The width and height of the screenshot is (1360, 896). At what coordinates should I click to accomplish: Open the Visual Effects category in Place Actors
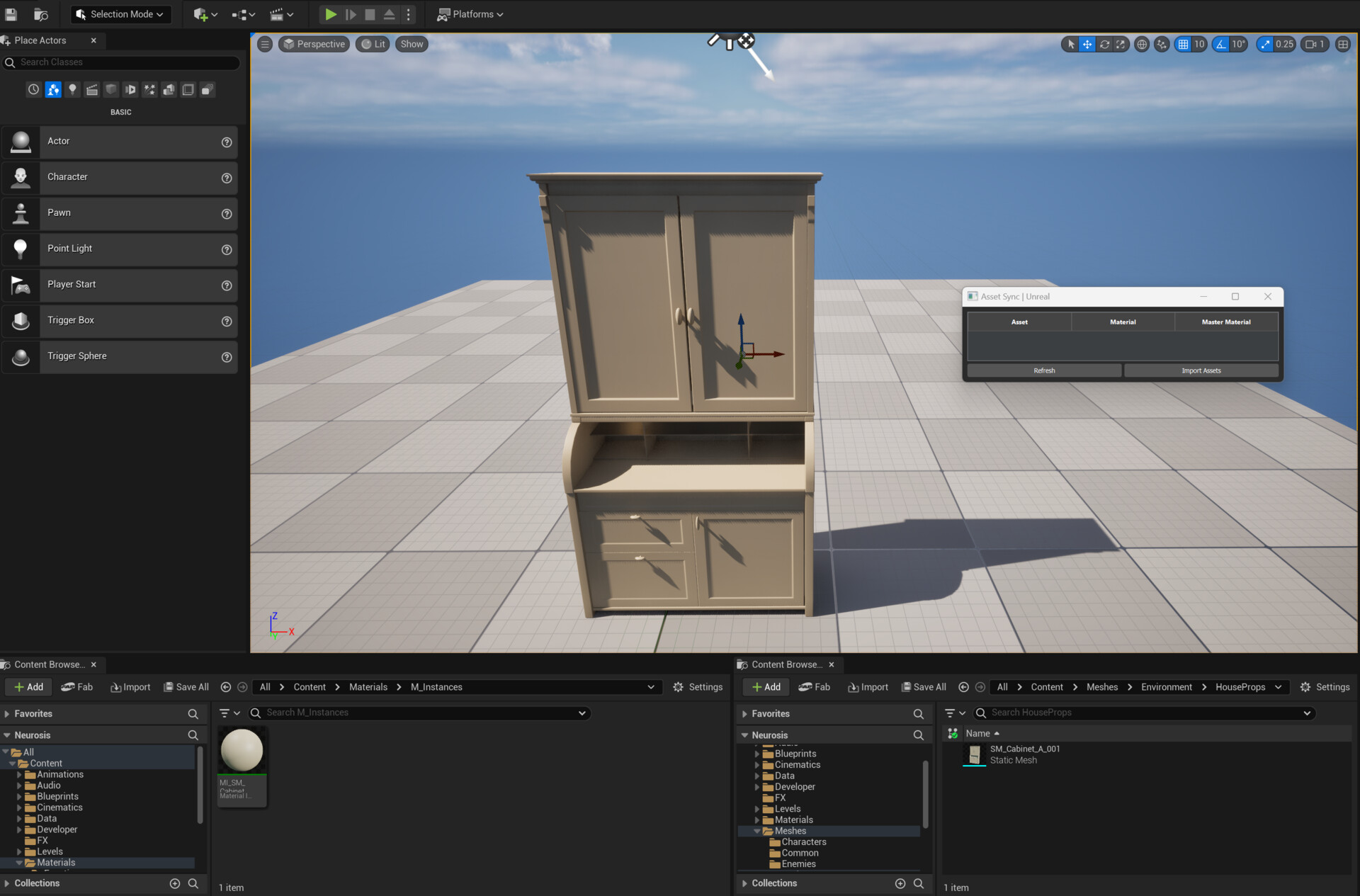click(x=149, y=89)
